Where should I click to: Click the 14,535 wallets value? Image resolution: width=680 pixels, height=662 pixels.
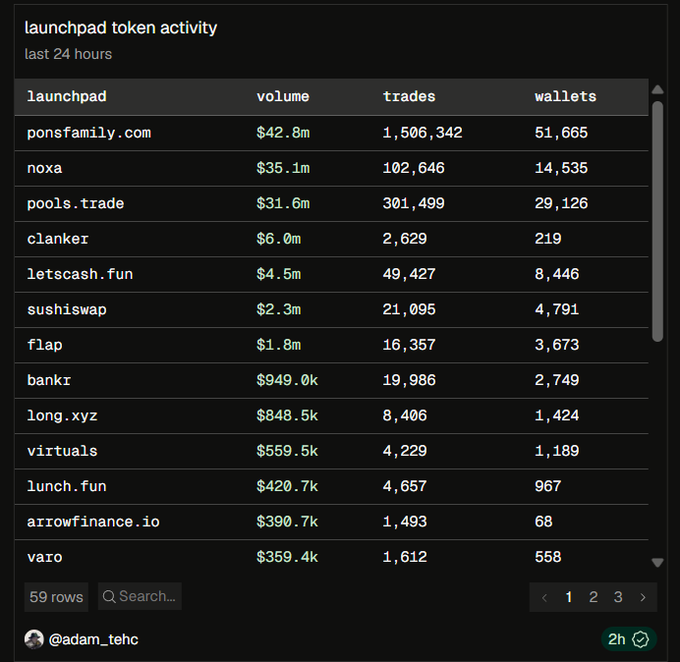click(x=561, y=168)
